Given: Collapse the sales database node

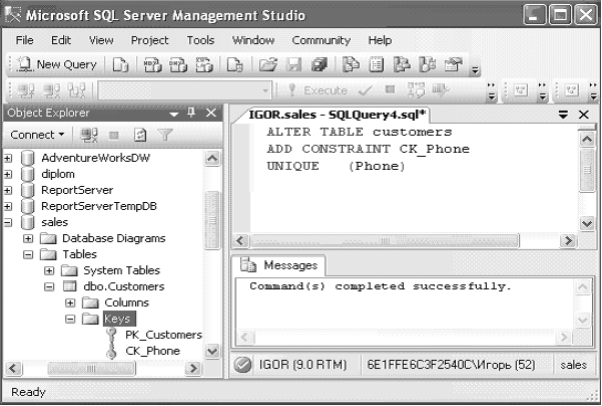Looking at the screenshot, I should pos(8,223).
